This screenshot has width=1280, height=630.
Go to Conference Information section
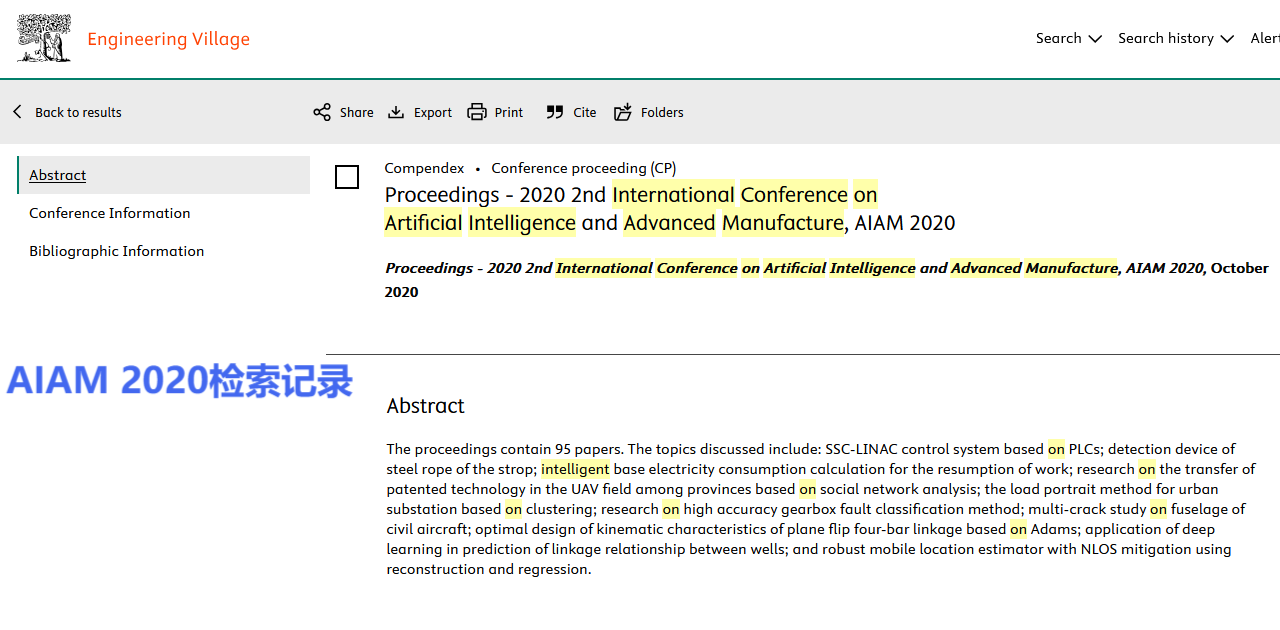(110, 213)
